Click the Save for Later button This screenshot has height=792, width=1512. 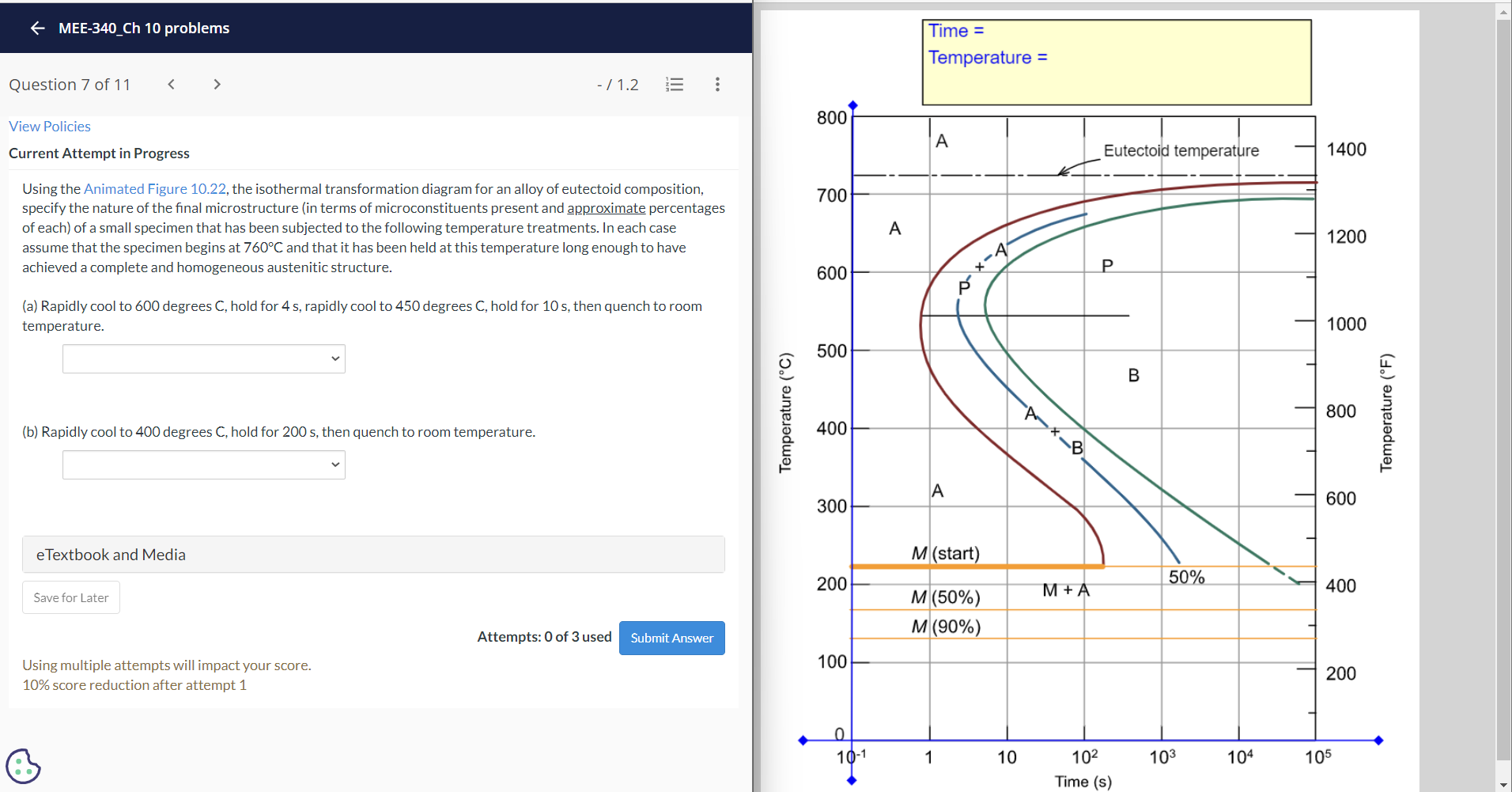[x=70, y=597]
